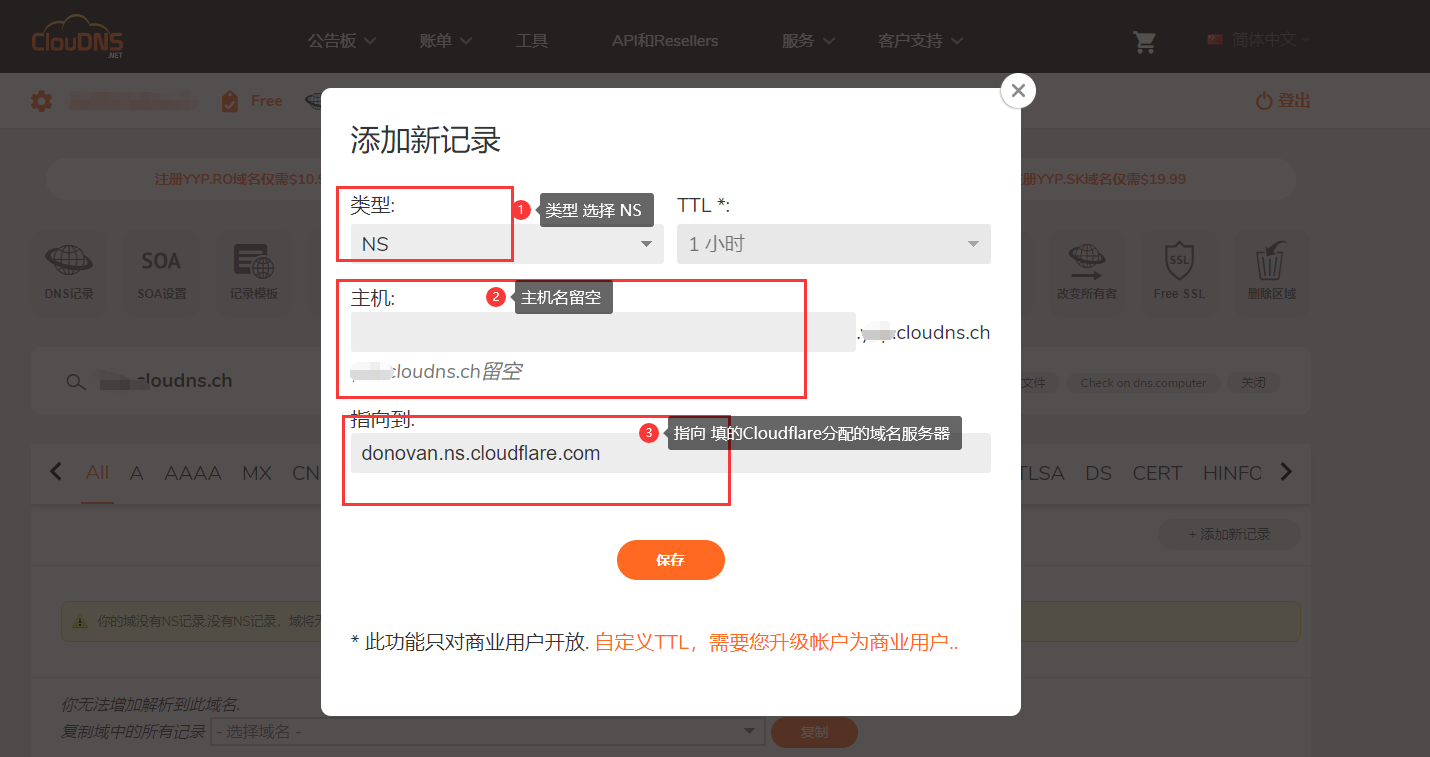1430x757 pixels.
Task: Open API和Resellers menu item
Action: [665, 41]
